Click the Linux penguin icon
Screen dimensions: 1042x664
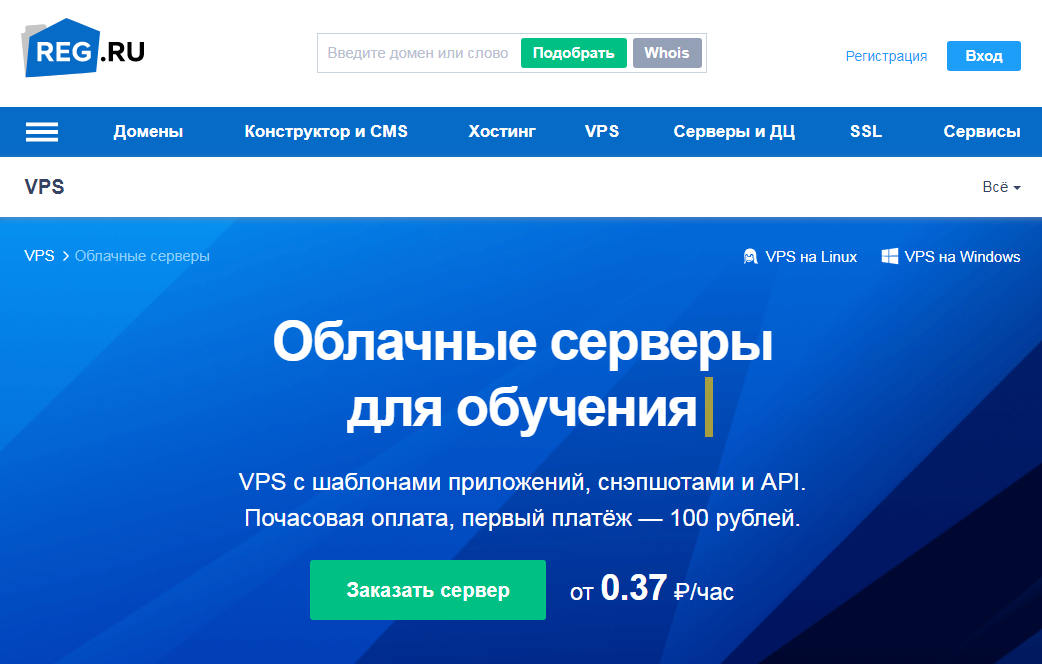pyautogui.click(x=750, y=257)
